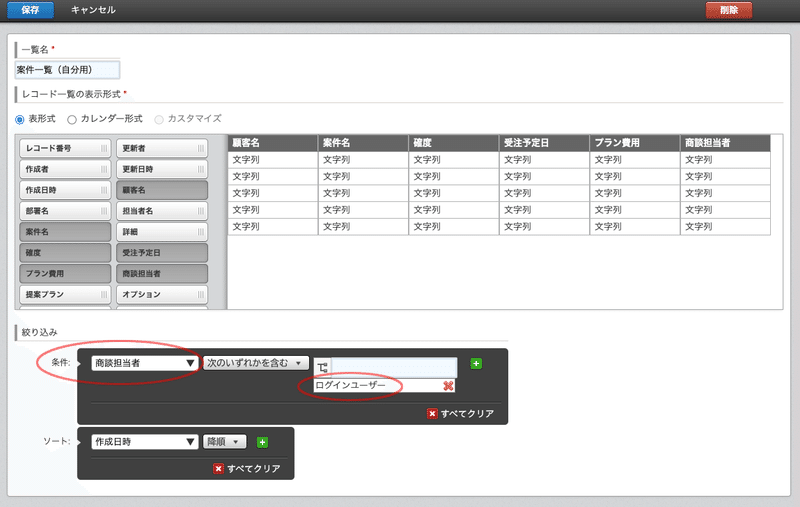
Task: Open the 作成日時 sort field dropdown
Action: point(145,442)
